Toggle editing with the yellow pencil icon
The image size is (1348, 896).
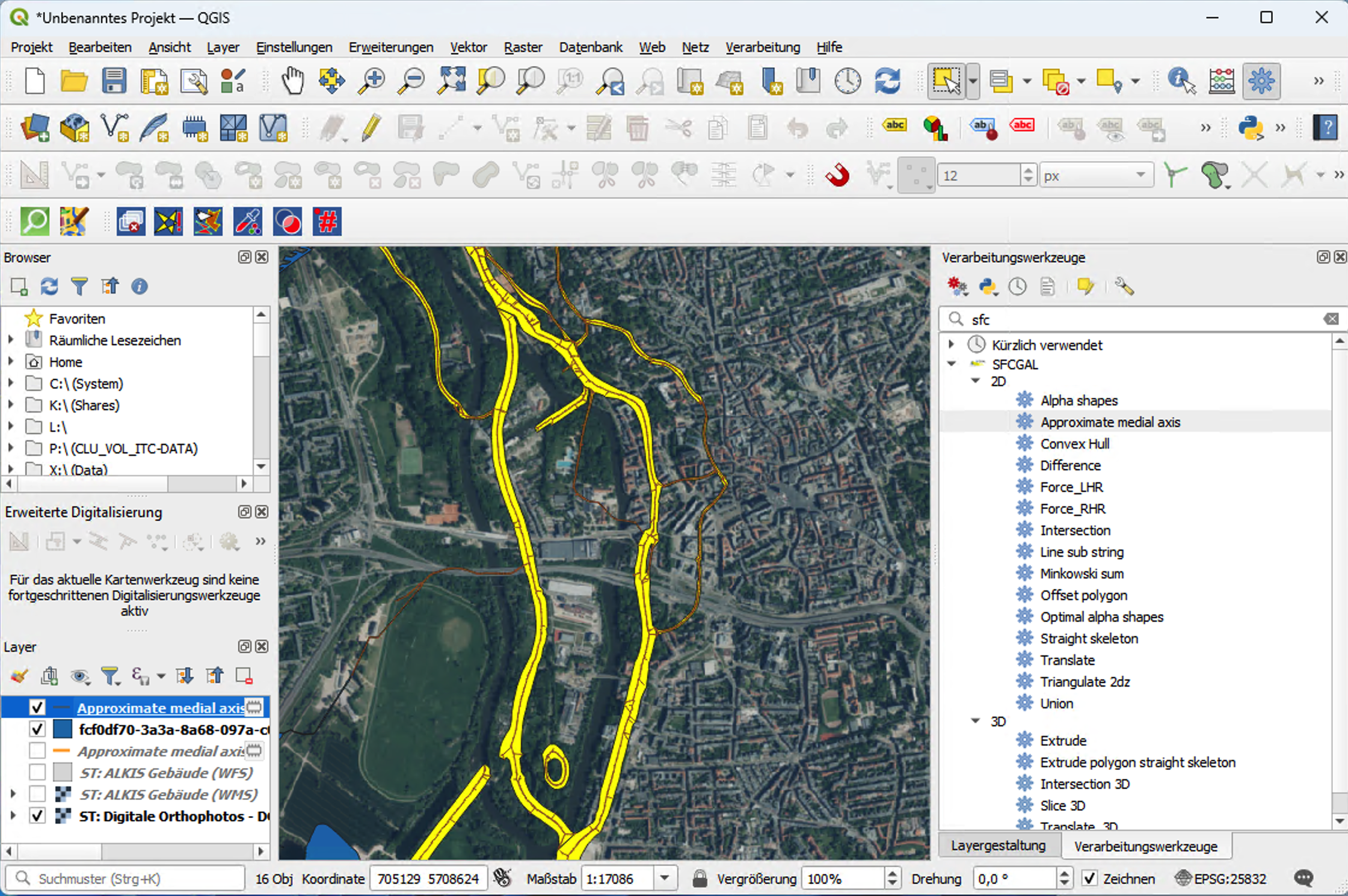(371, 127)
